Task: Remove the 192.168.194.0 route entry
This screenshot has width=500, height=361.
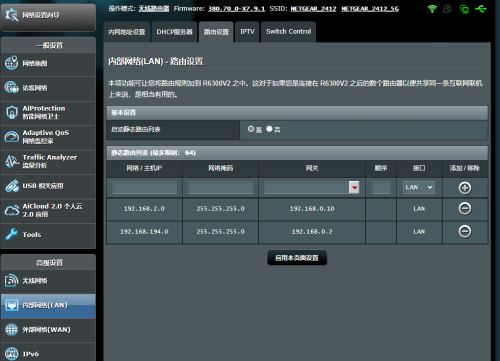Action: (x=465, y=231)
